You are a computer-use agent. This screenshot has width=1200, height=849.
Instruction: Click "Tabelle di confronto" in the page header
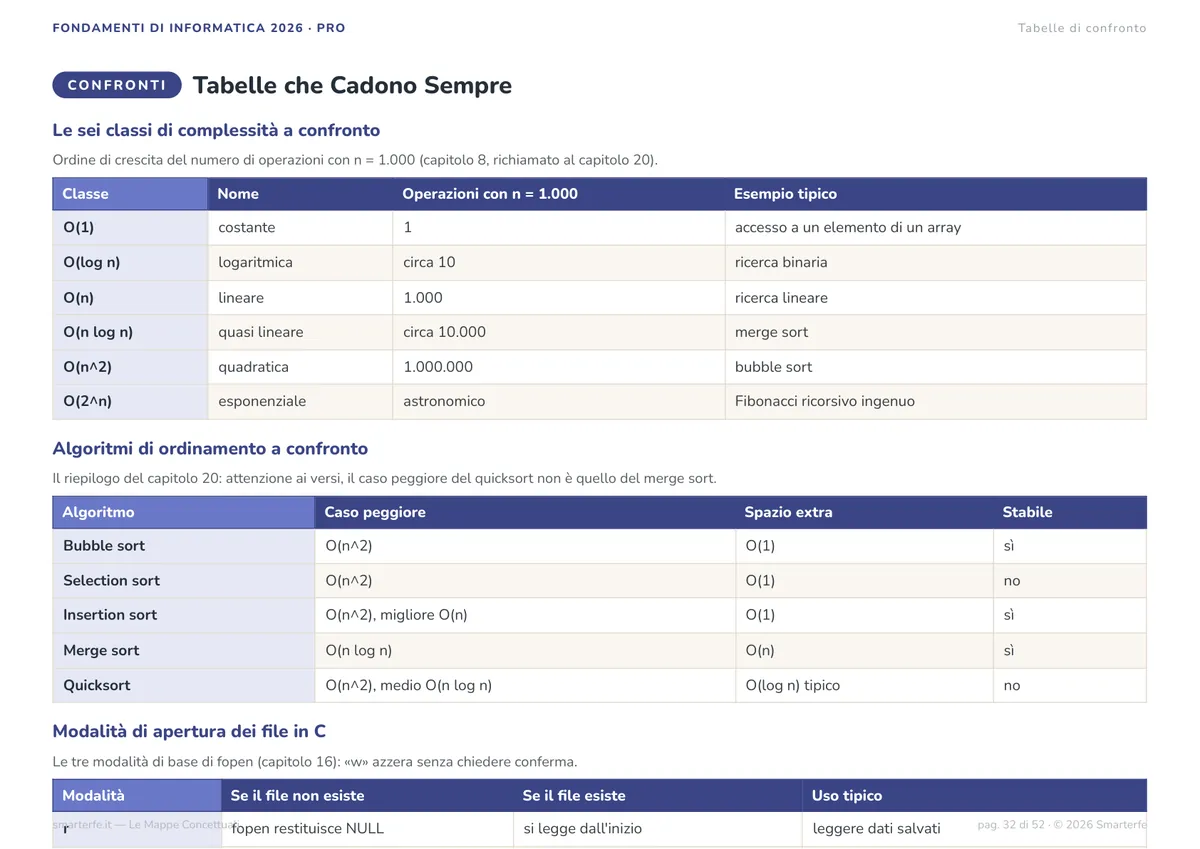point(1082,28)
